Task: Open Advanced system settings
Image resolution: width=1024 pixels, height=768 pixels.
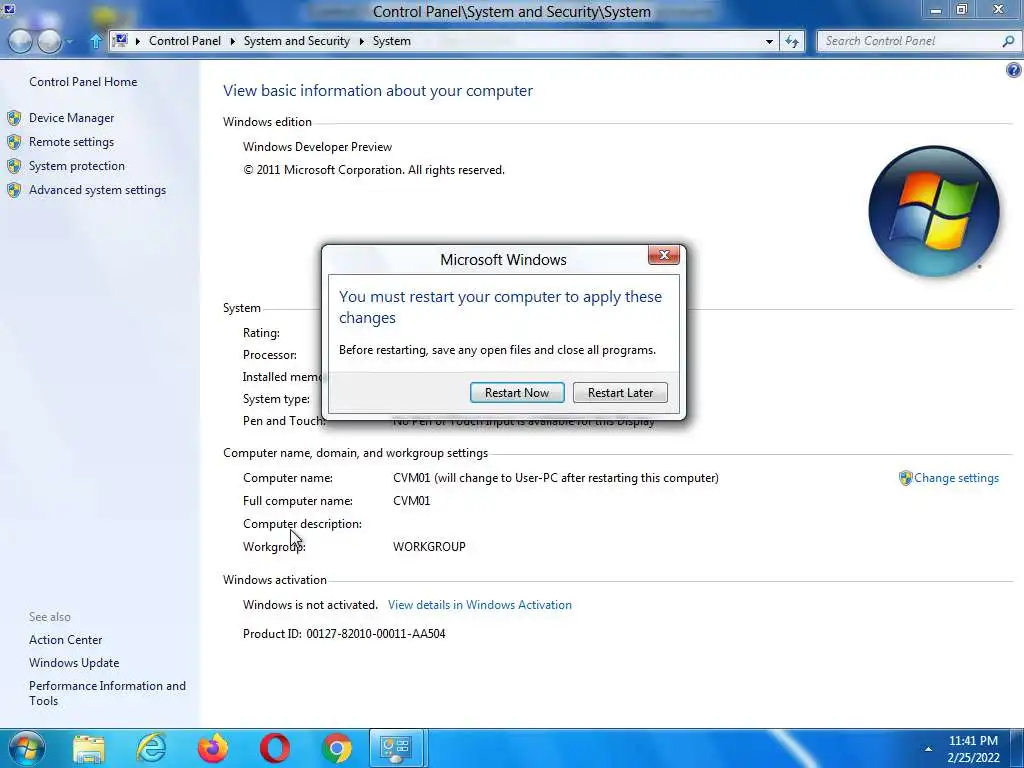Action: [x=97, y=190]
